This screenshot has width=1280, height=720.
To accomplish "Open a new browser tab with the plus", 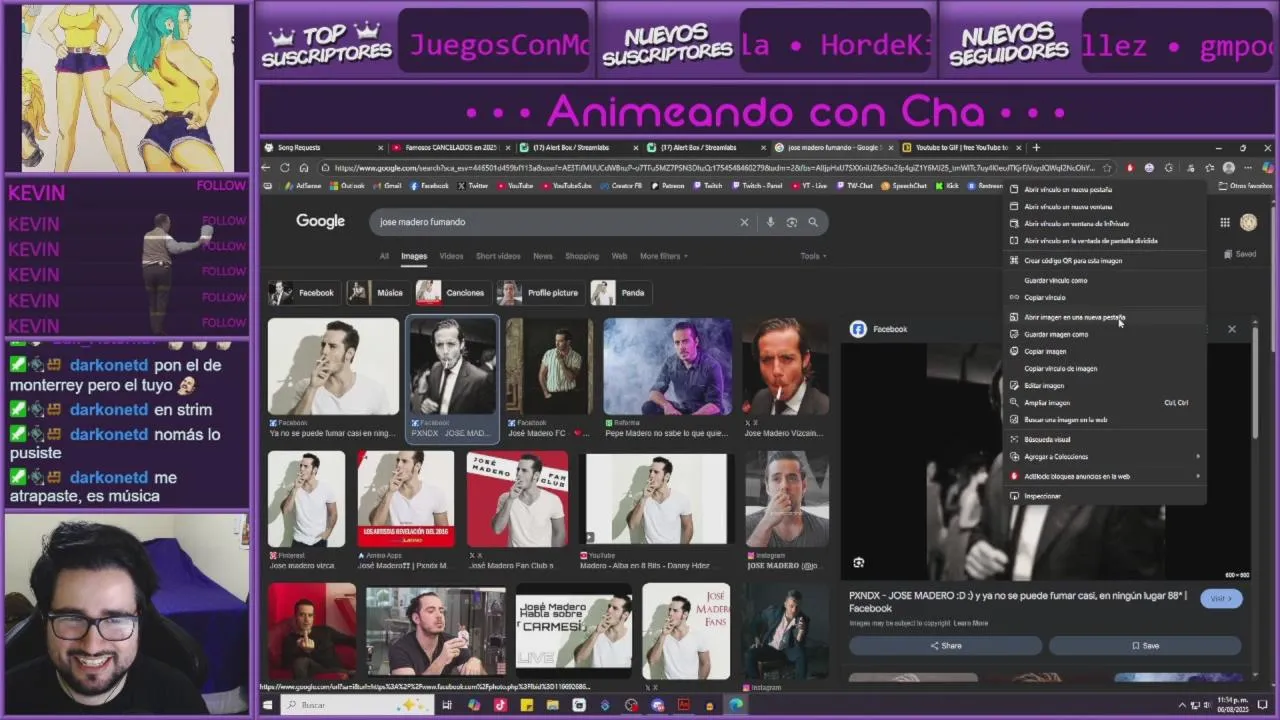I will point(1036,147).
